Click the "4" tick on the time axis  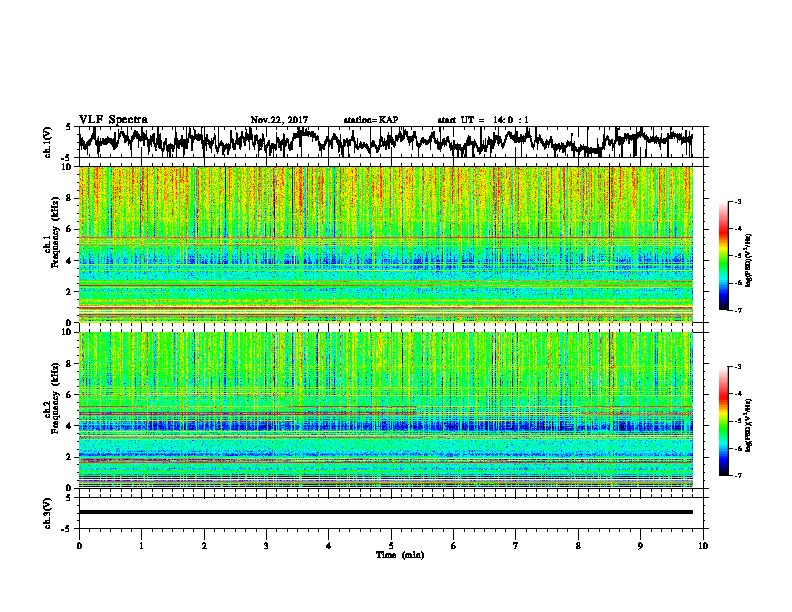coord(329,546)
